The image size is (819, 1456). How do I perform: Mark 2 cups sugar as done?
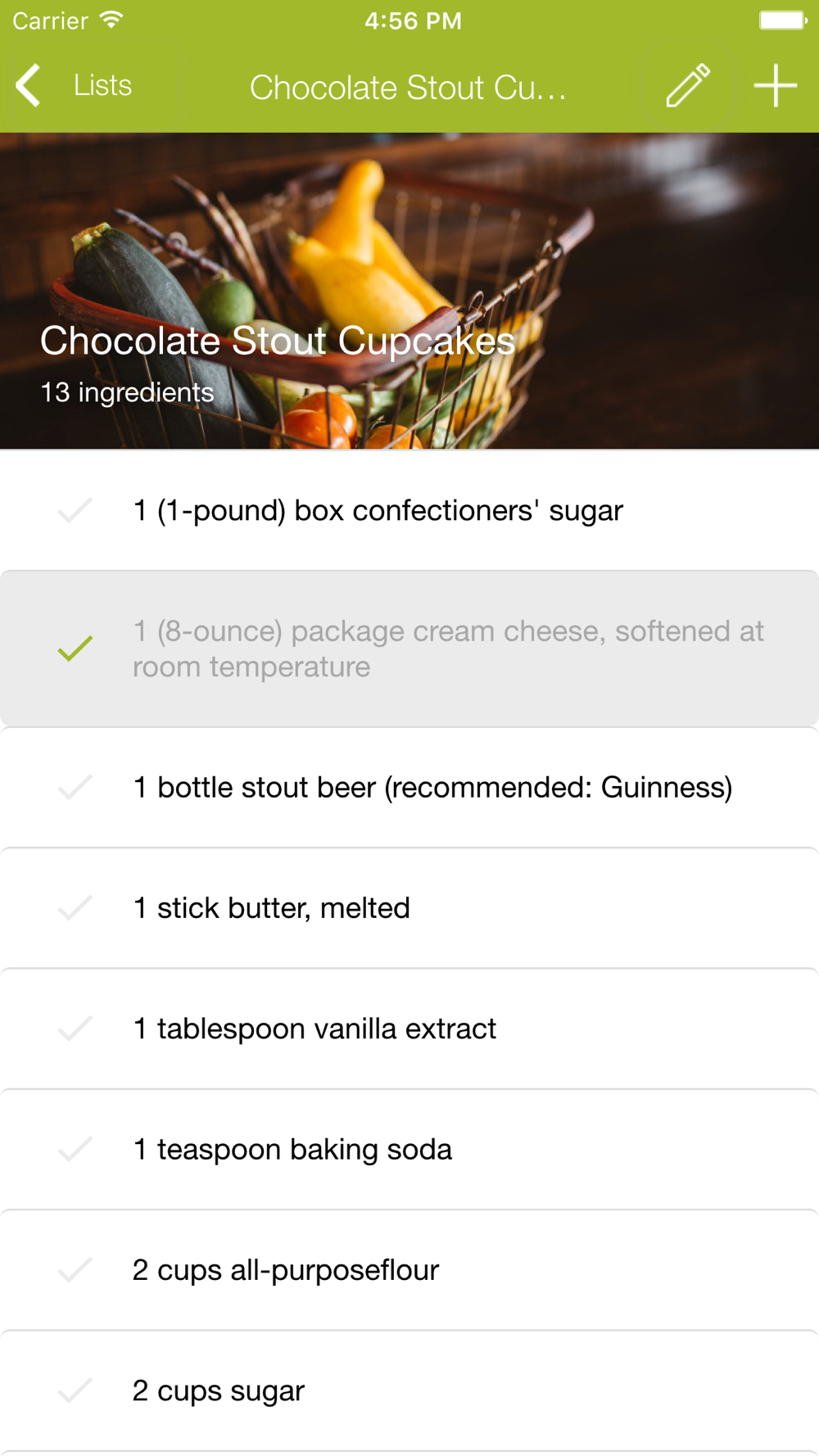click(75, 1390)
